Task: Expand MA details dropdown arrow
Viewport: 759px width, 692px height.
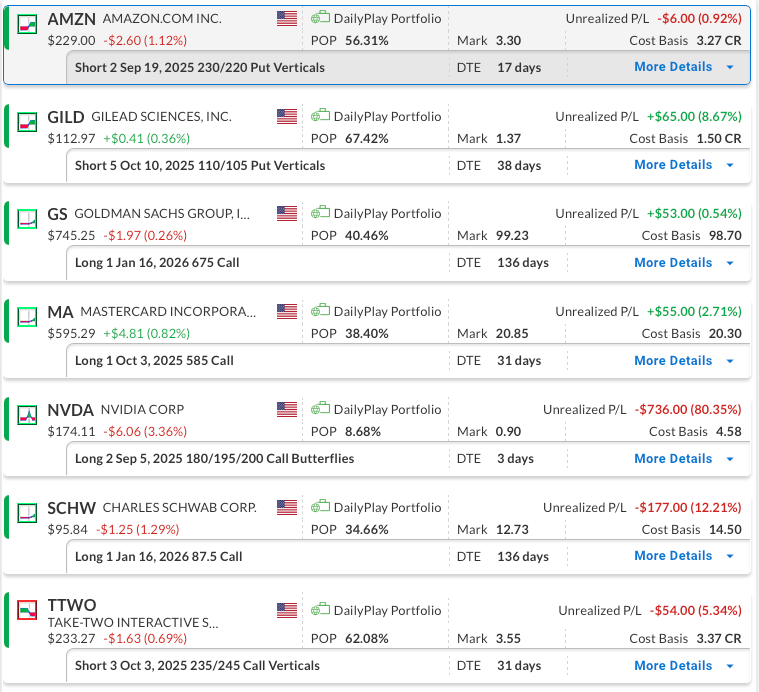Action: pos(730,361)
